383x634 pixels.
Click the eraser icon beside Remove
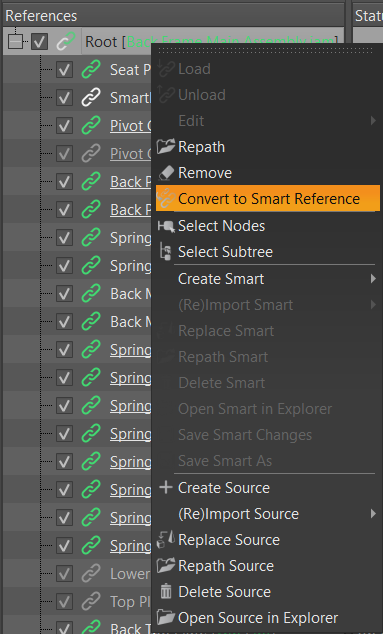166,173
